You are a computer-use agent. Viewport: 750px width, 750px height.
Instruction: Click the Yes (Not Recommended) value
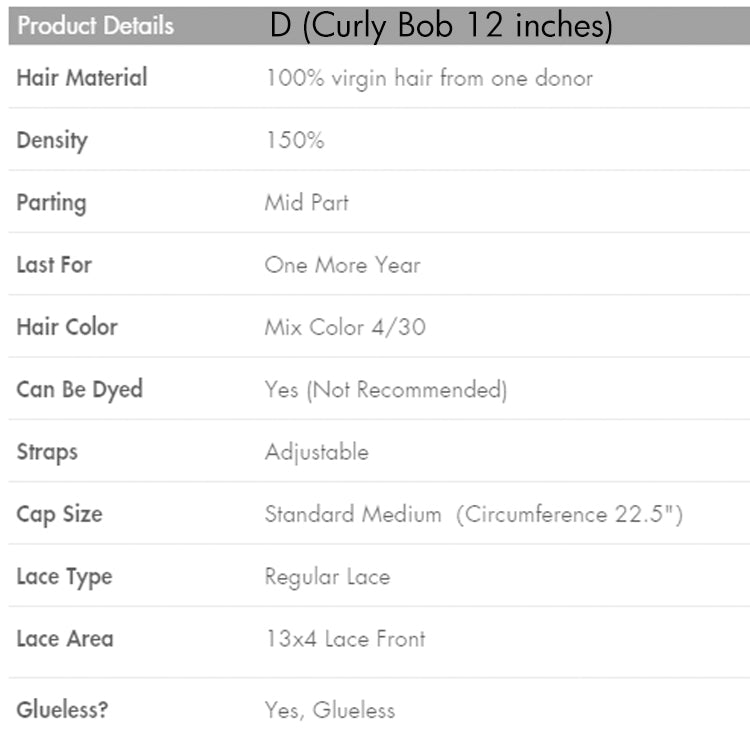385,389
